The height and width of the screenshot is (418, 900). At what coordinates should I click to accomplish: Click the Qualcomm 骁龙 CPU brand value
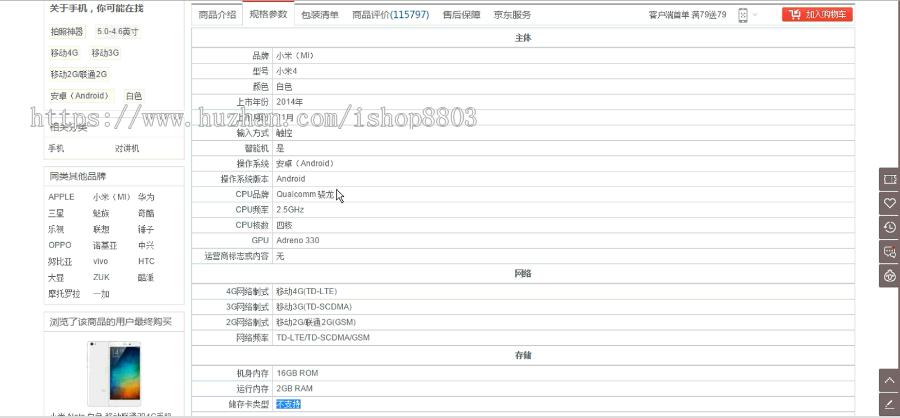pyautogui.click(x=305, y=194)
